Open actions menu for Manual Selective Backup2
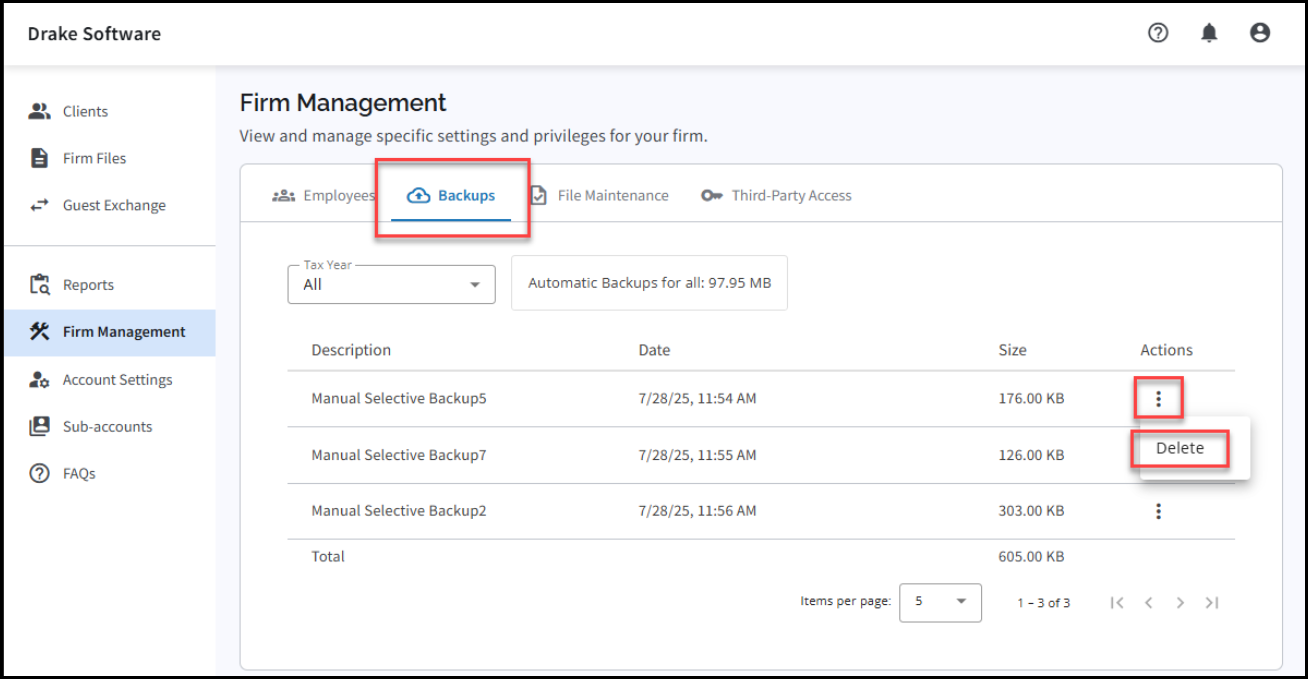 click(1158, 511)
